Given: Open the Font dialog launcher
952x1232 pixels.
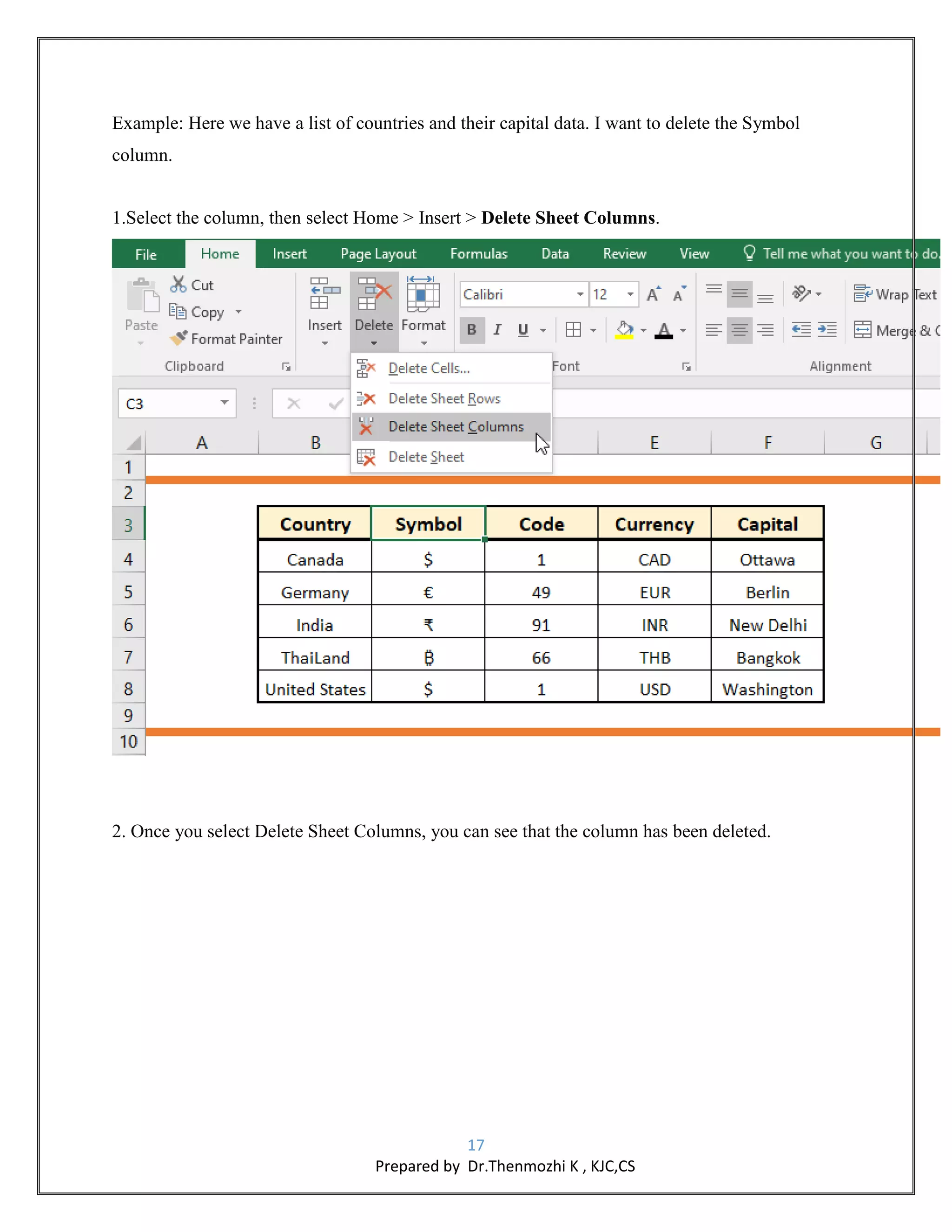Looking at the screenshot, I should [x=687, y=367].
